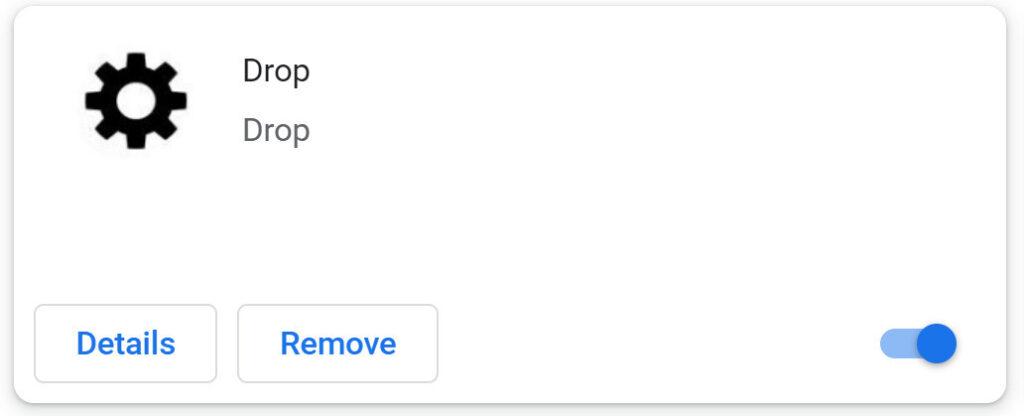Click the Drop extension gear icon
This screenshot has width=1024, height=416.
click(x=135, y=100)
